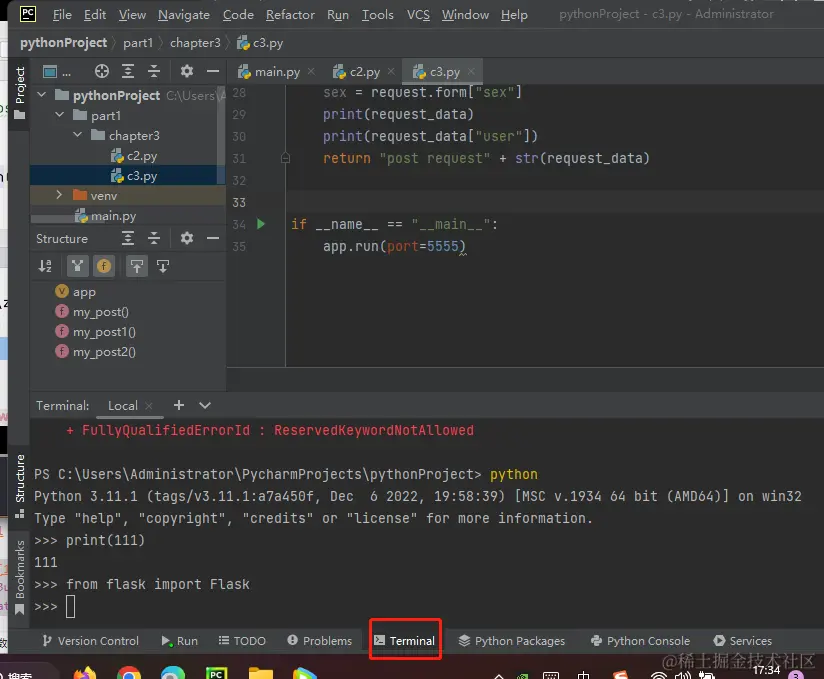Screen dimensions: 824x679
Task: Open the TODO tool window
Action: pos(242,641)
